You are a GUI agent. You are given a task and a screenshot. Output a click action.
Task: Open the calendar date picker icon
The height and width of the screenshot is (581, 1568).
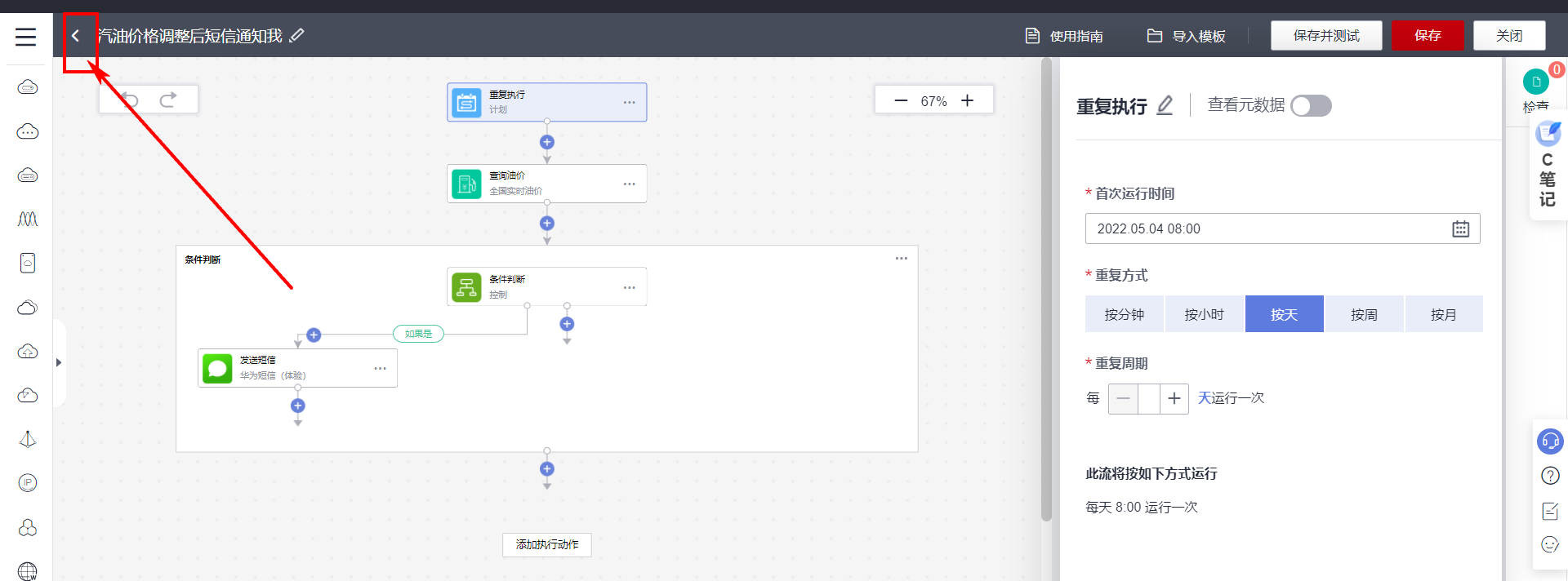pyautogui.click(x=1460, y=228)
